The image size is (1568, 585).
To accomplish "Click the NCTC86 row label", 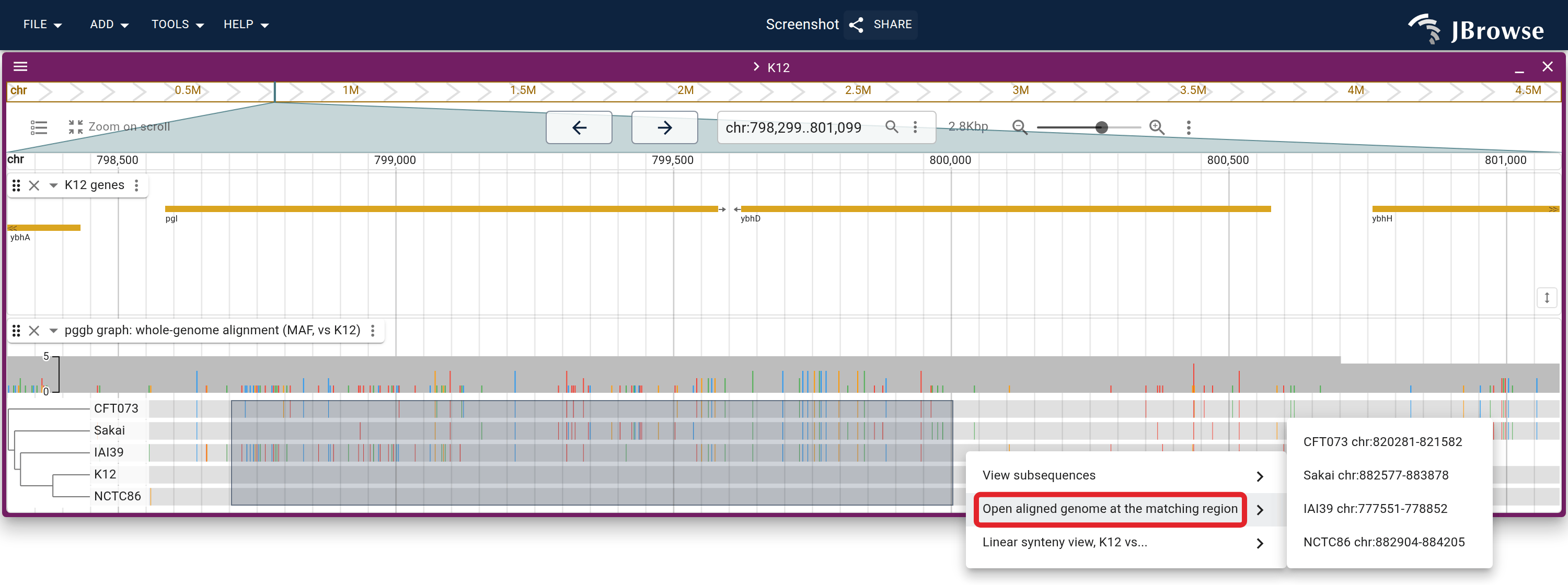I will coord(118,496).
